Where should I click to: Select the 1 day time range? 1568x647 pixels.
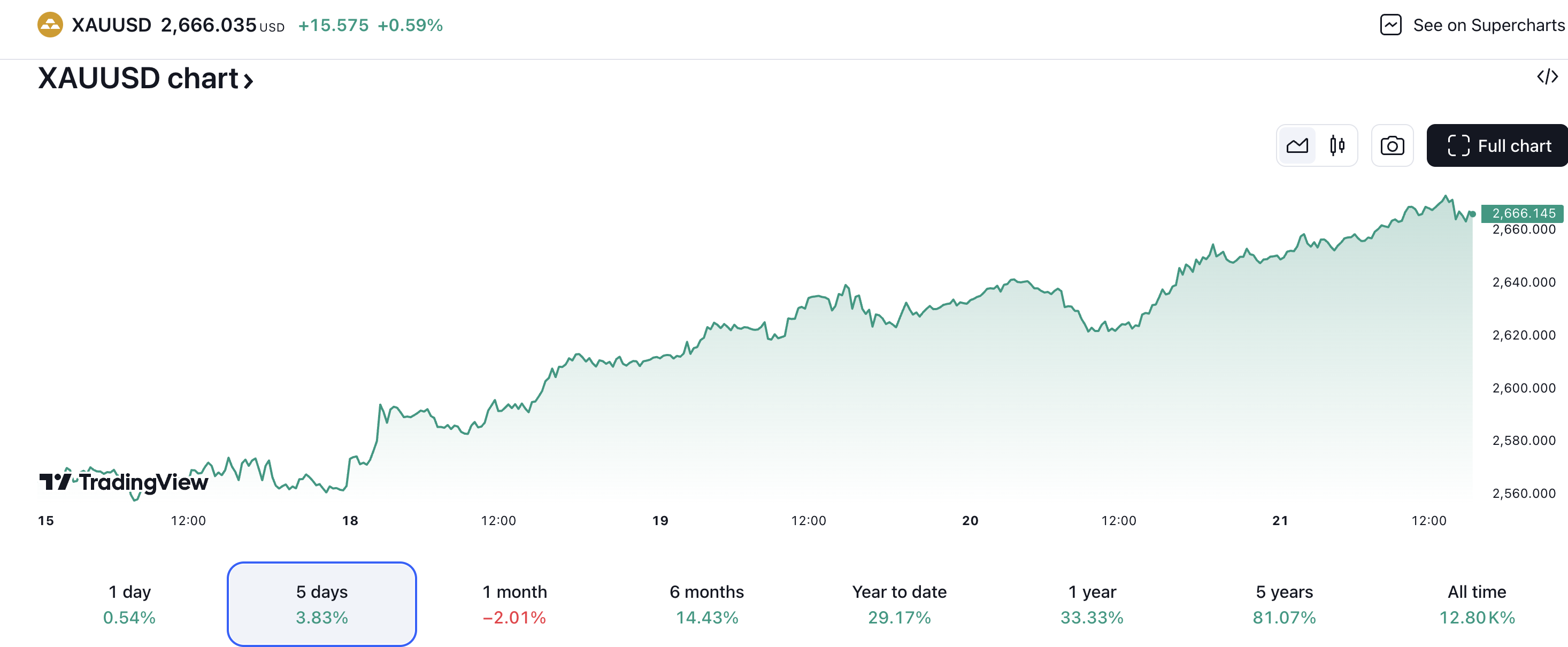coord(129,603)
